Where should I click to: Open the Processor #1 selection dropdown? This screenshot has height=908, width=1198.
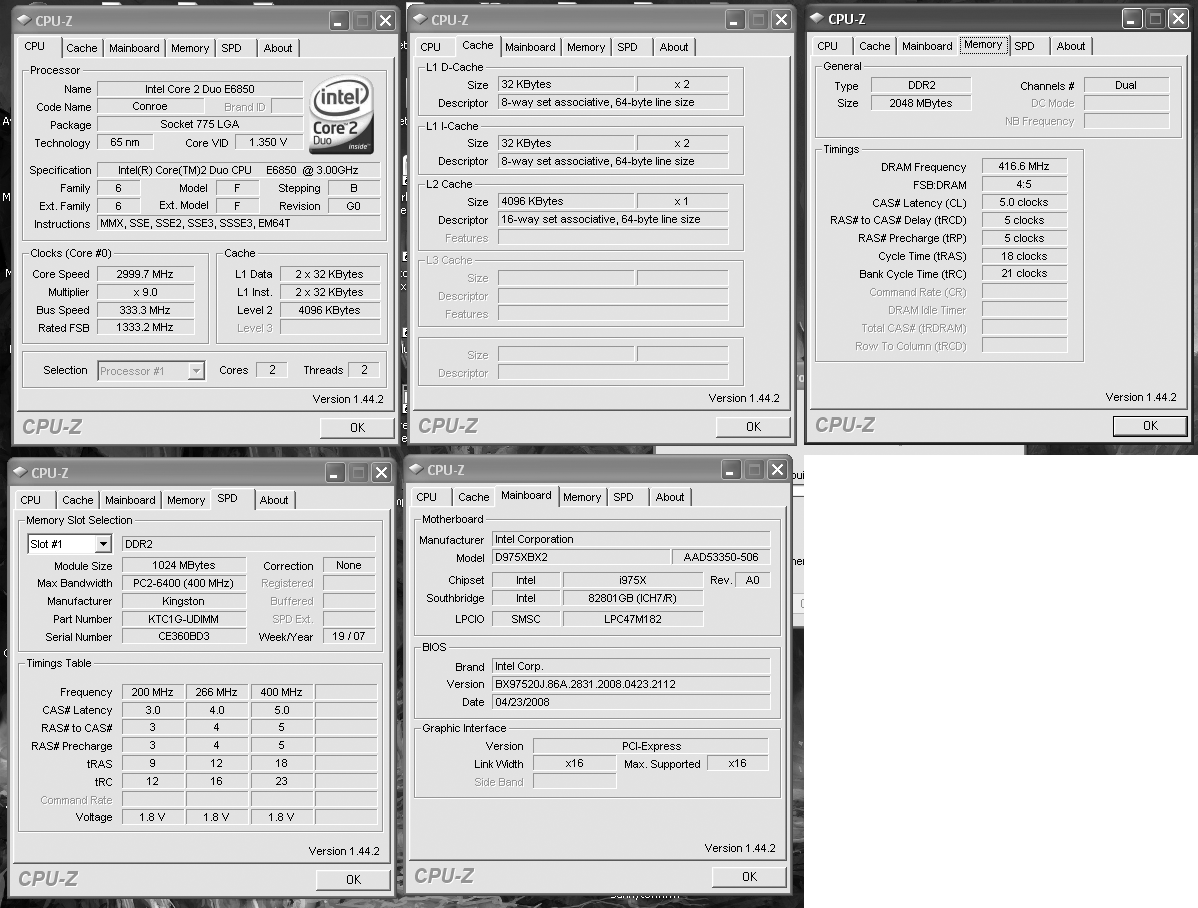[196, 371]
